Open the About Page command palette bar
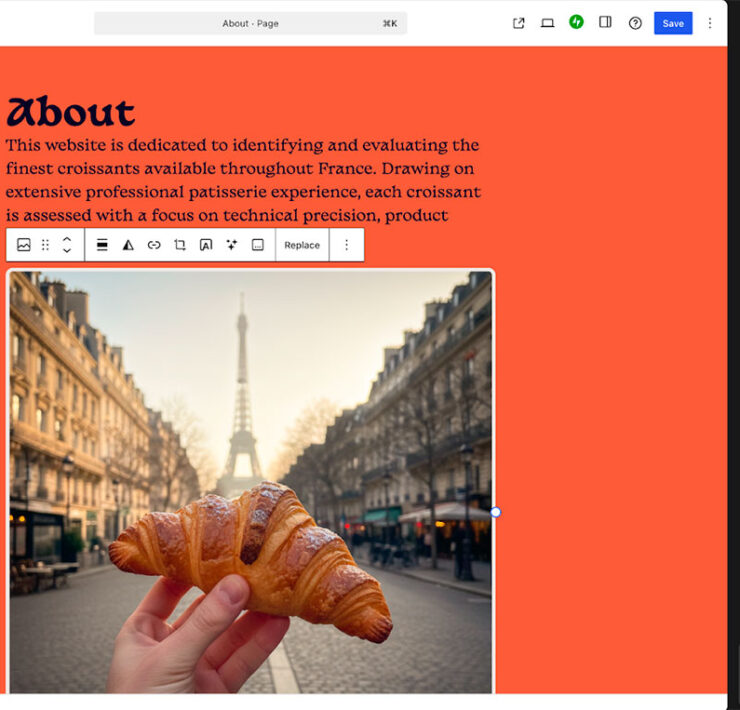The height and width of the screenshot is (710, 740). [x=250, y=23]
